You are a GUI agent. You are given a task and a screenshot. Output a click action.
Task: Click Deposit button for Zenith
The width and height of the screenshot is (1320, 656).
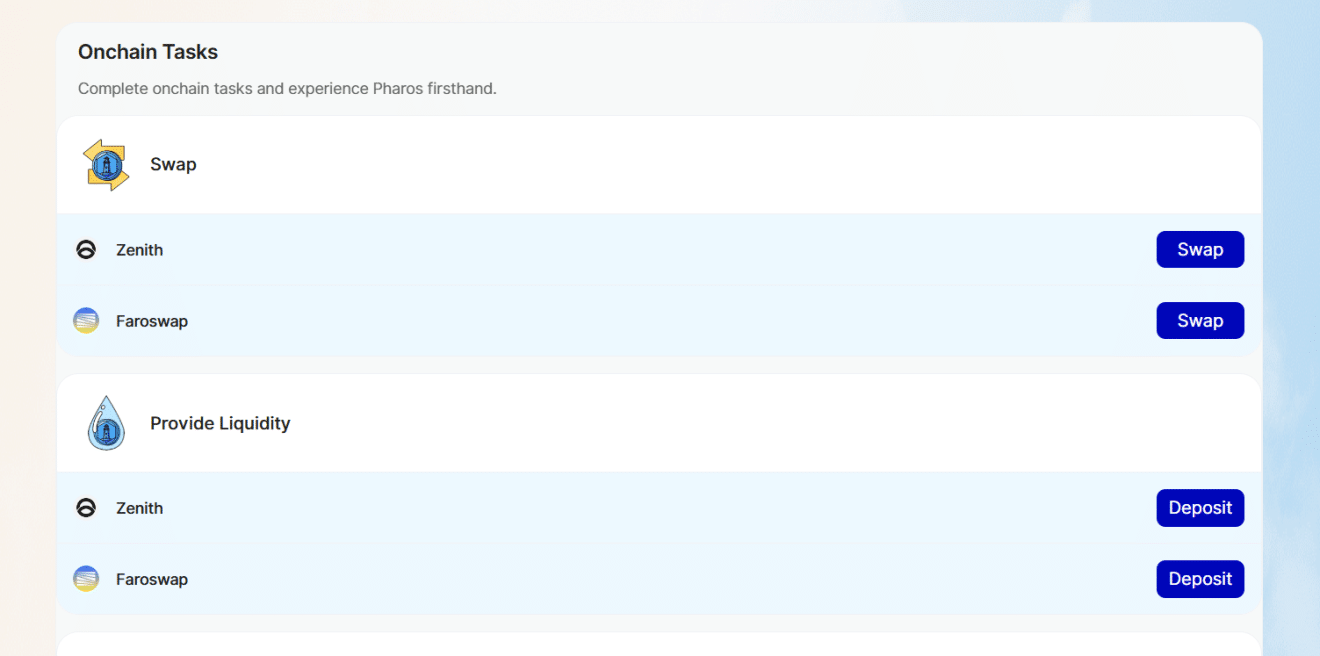[x=1200, y=508]
